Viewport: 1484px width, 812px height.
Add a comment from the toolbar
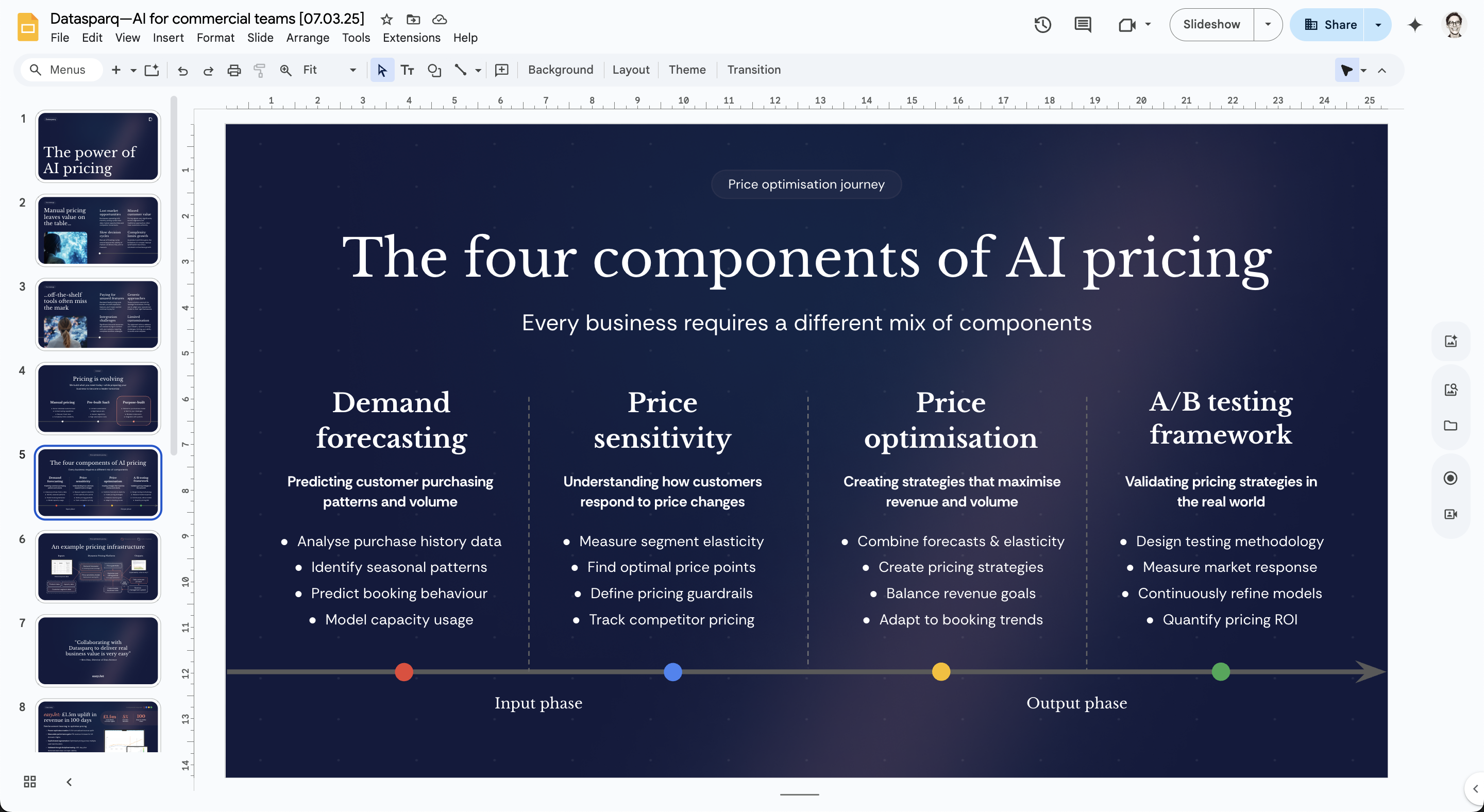pyautogui.click(x=502, y=70)
